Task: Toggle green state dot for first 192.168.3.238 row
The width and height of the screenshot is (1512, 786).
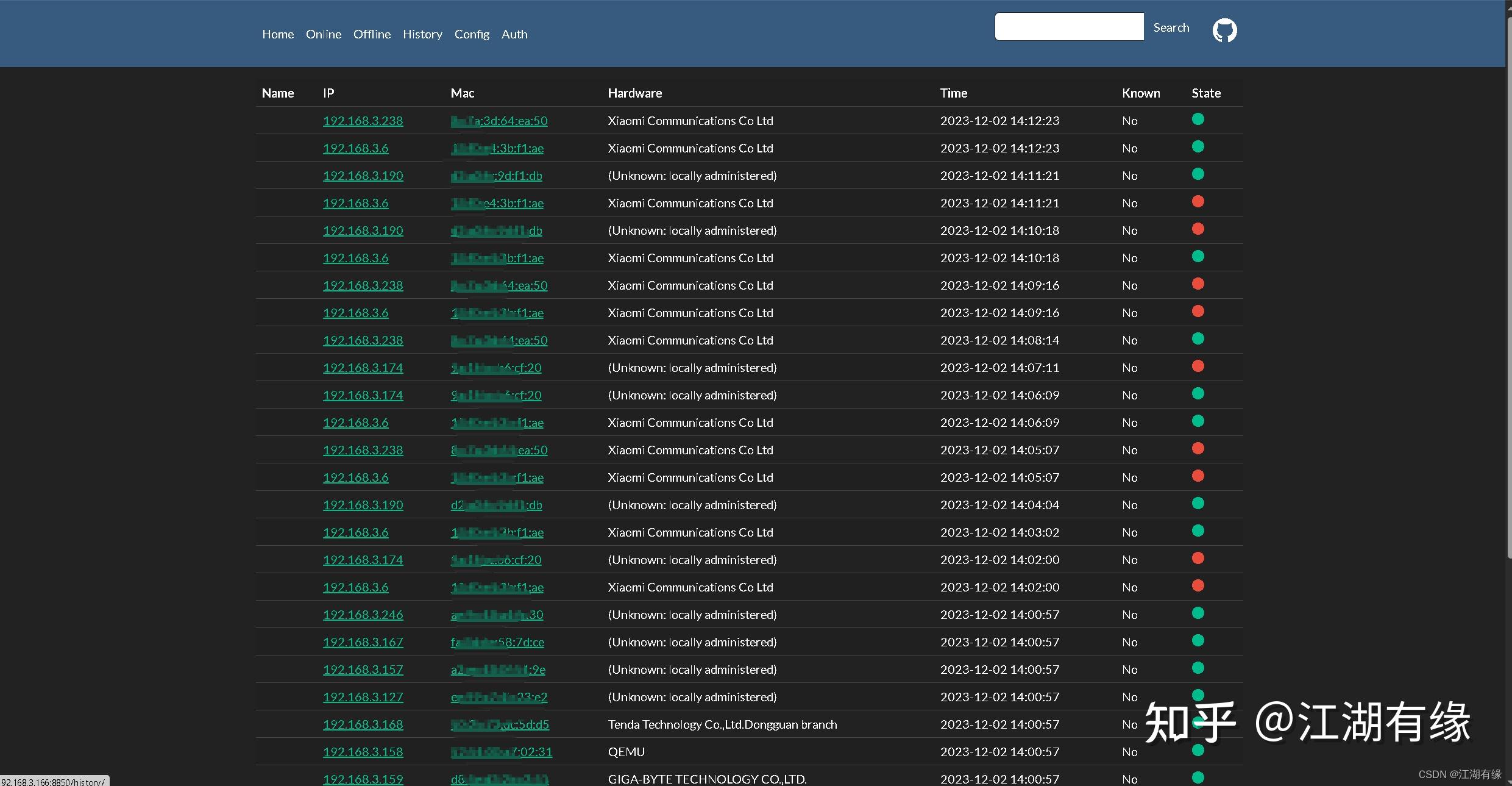Action: [1198, 120]
